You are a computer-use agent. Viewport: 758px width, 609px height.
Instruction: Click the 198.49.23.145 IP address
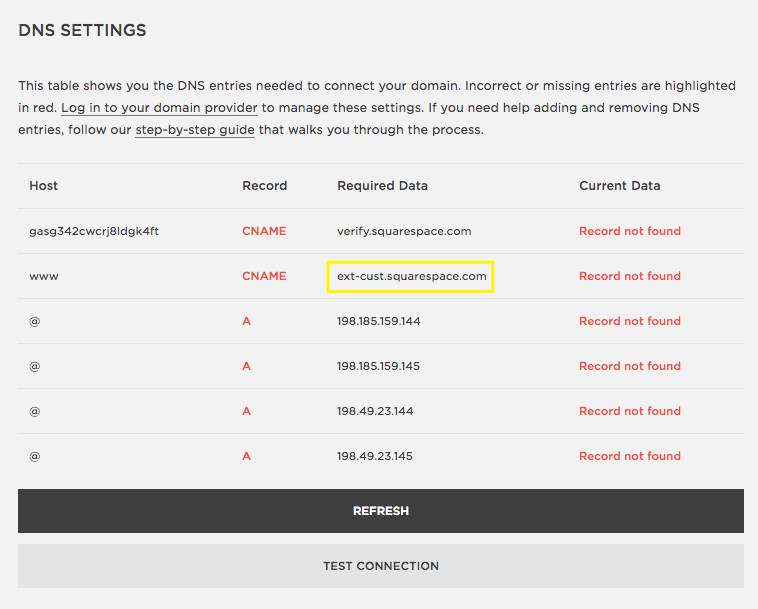[375, 456]
